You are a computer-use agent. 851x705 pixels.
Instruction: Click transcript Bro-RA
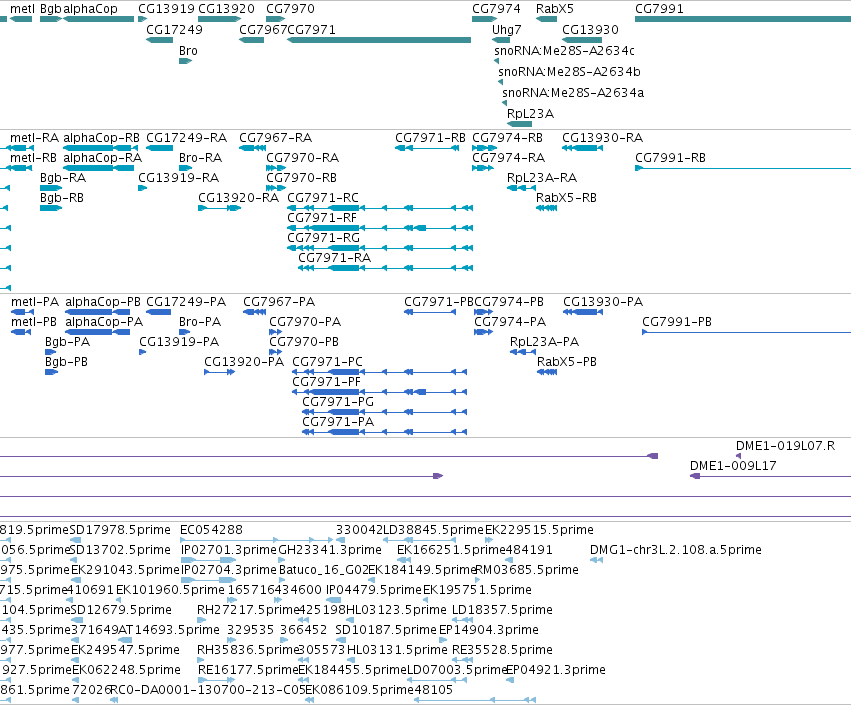tap(200, 158)
